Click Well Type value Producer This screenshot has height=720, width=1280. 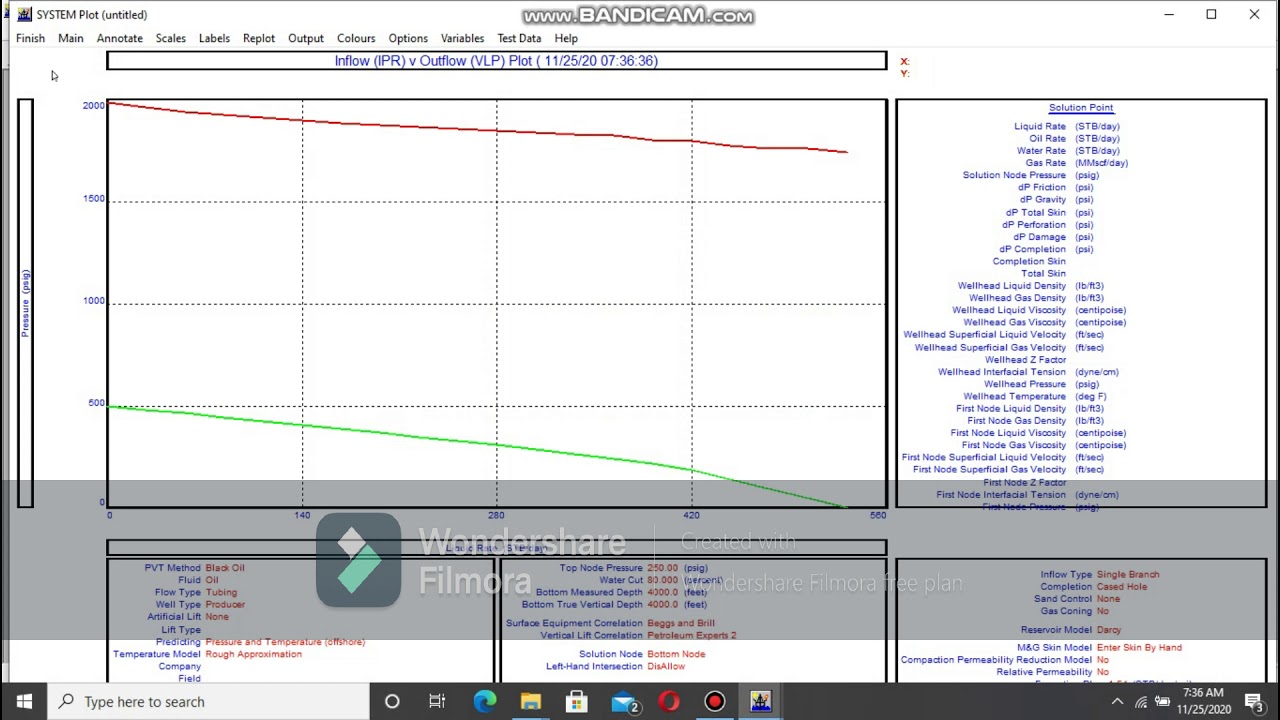tap(225, 605)
